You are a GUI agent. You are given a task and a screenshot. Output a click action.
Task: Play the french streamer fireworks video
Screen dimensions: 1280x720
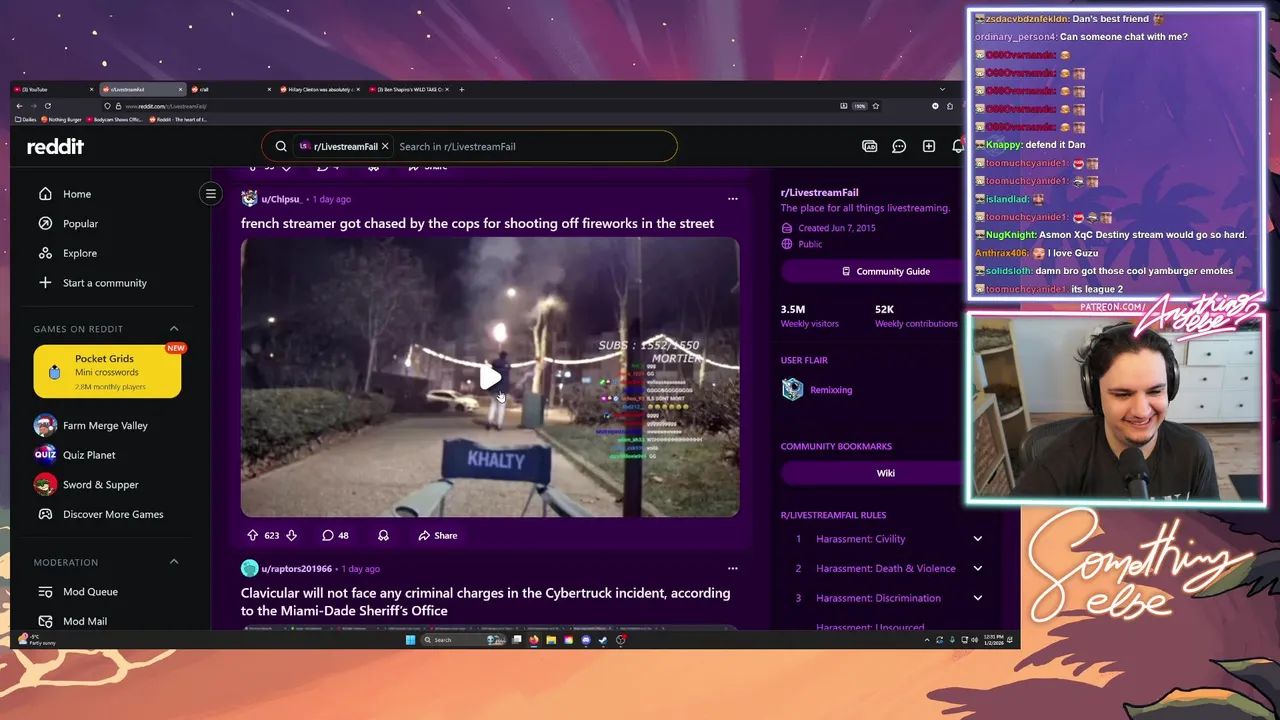[490, 377]
